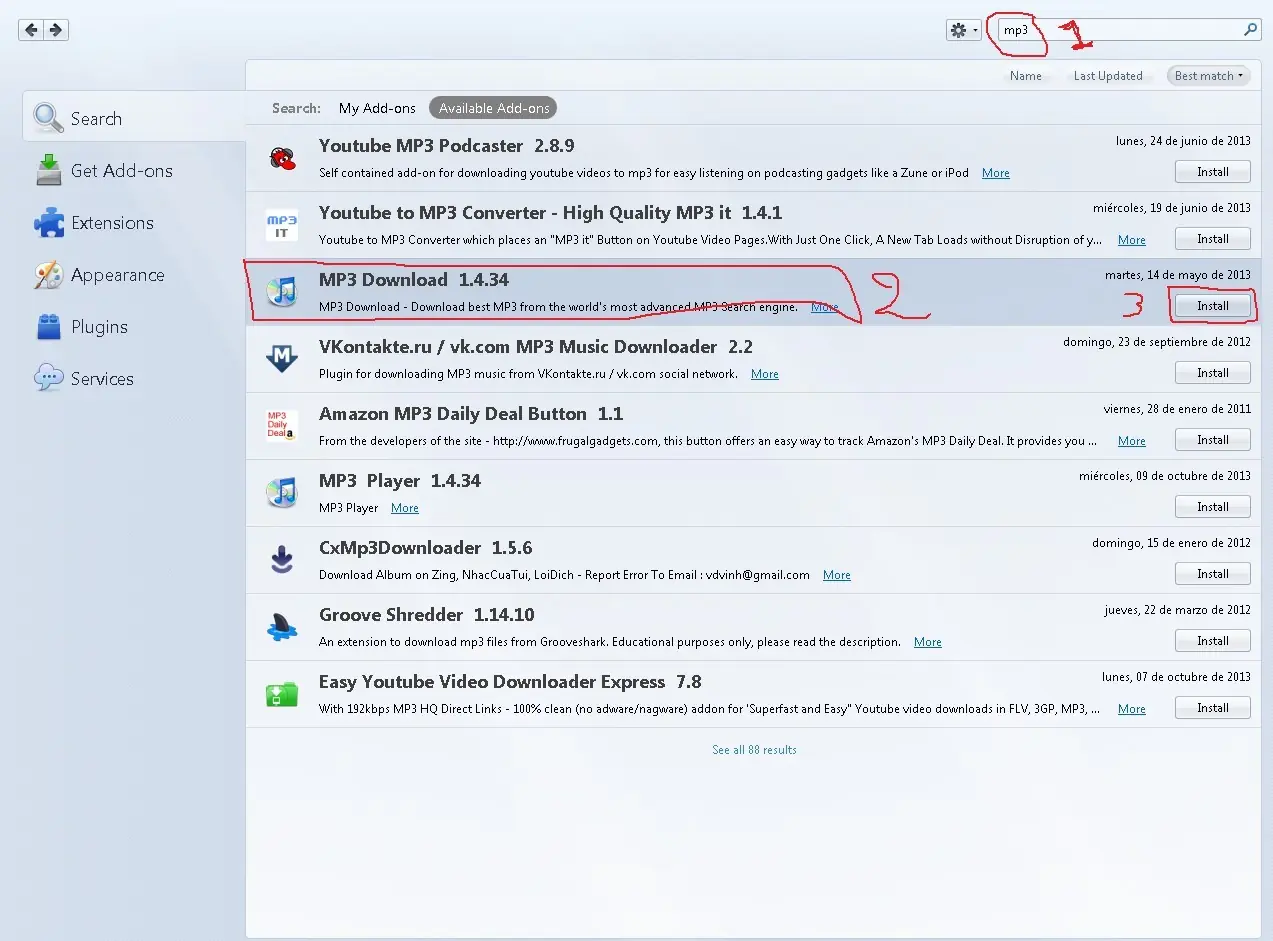Open the Extensions category
The width and height of the screenshot is (1273, 941).
pos(134,222)
